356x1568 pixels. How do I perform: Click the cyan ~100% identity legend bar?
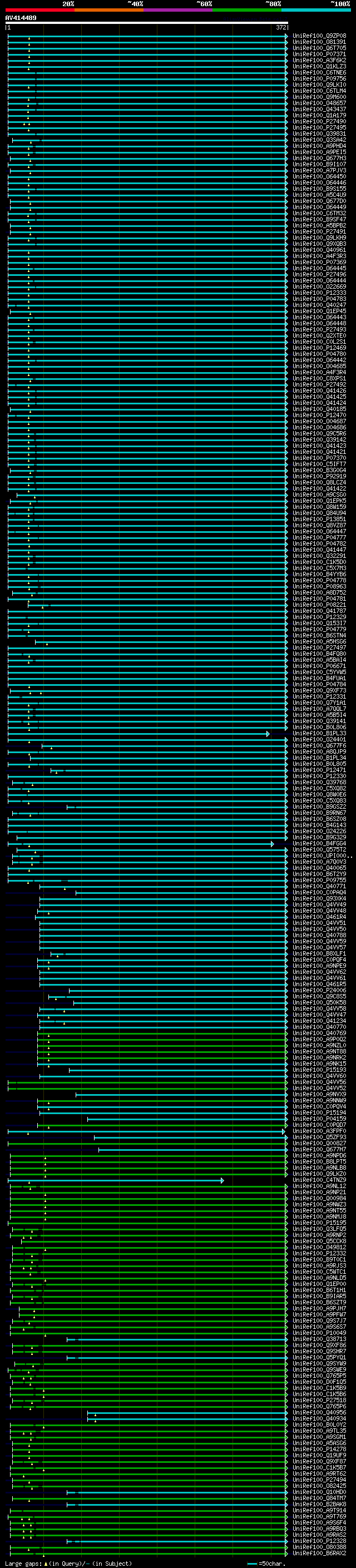coord(316,10)
